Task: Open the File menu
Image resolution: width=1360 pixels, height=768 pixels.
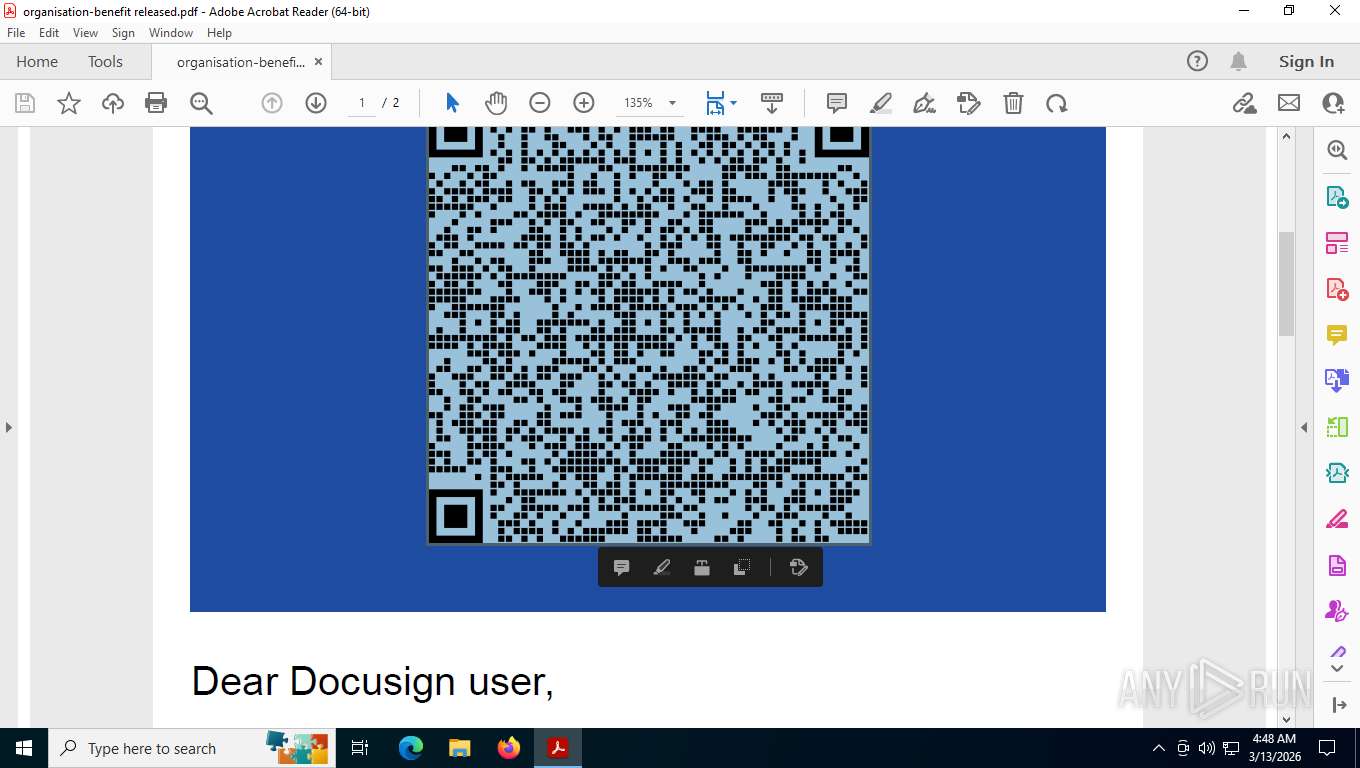Action: coord(16,33)
